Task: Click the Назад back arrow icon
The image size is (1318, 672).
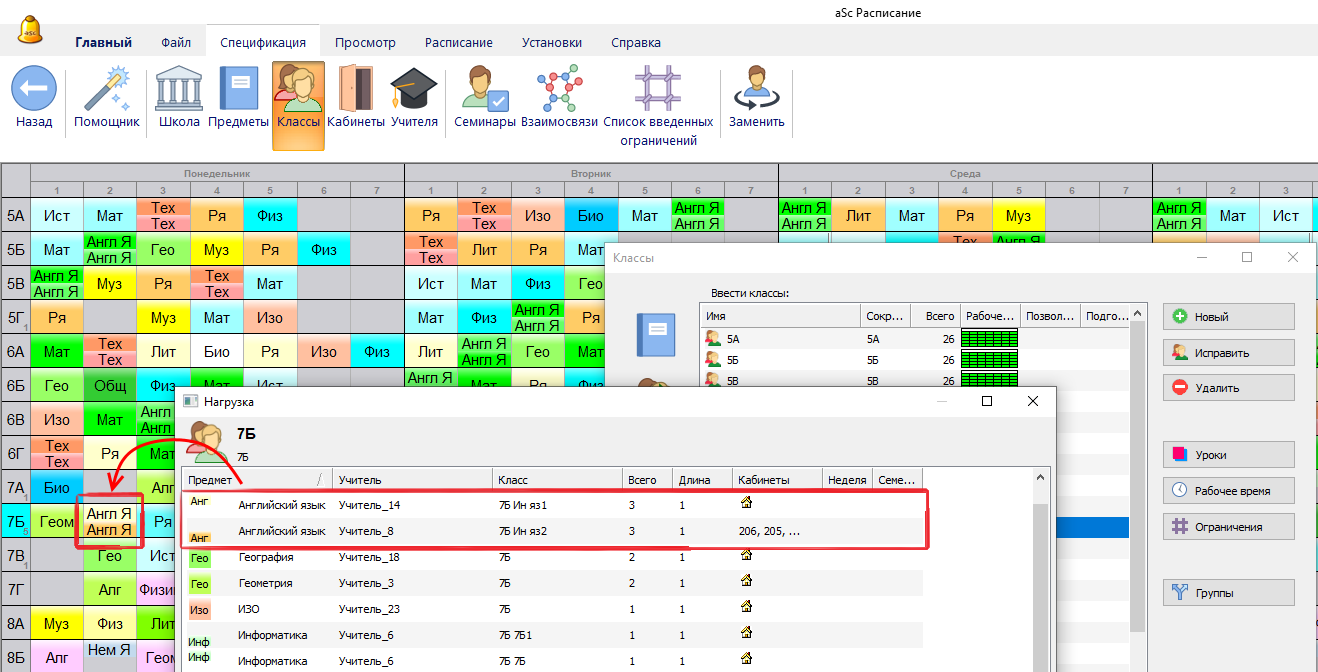Action: [34, 90]
